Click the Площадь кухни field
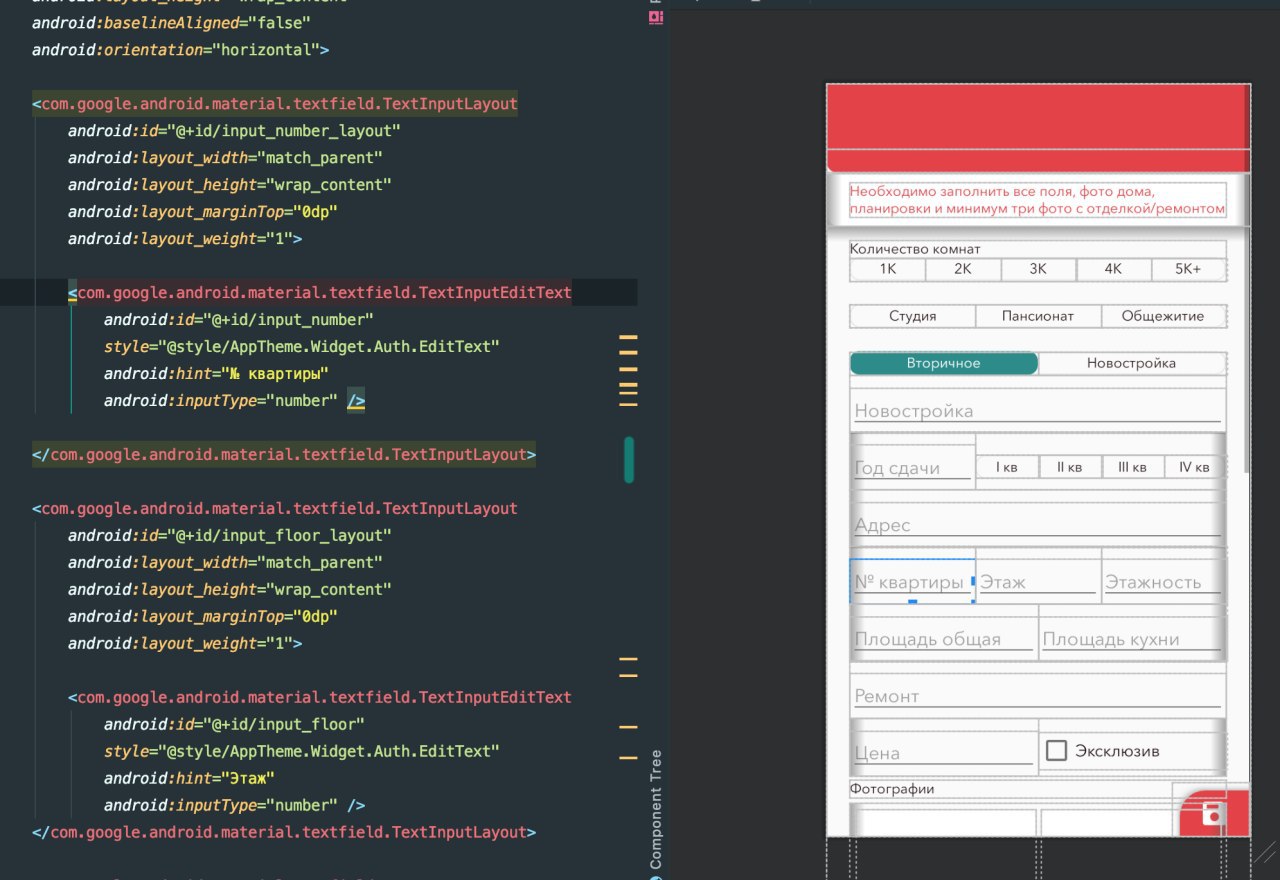 tap(1132, 638)
